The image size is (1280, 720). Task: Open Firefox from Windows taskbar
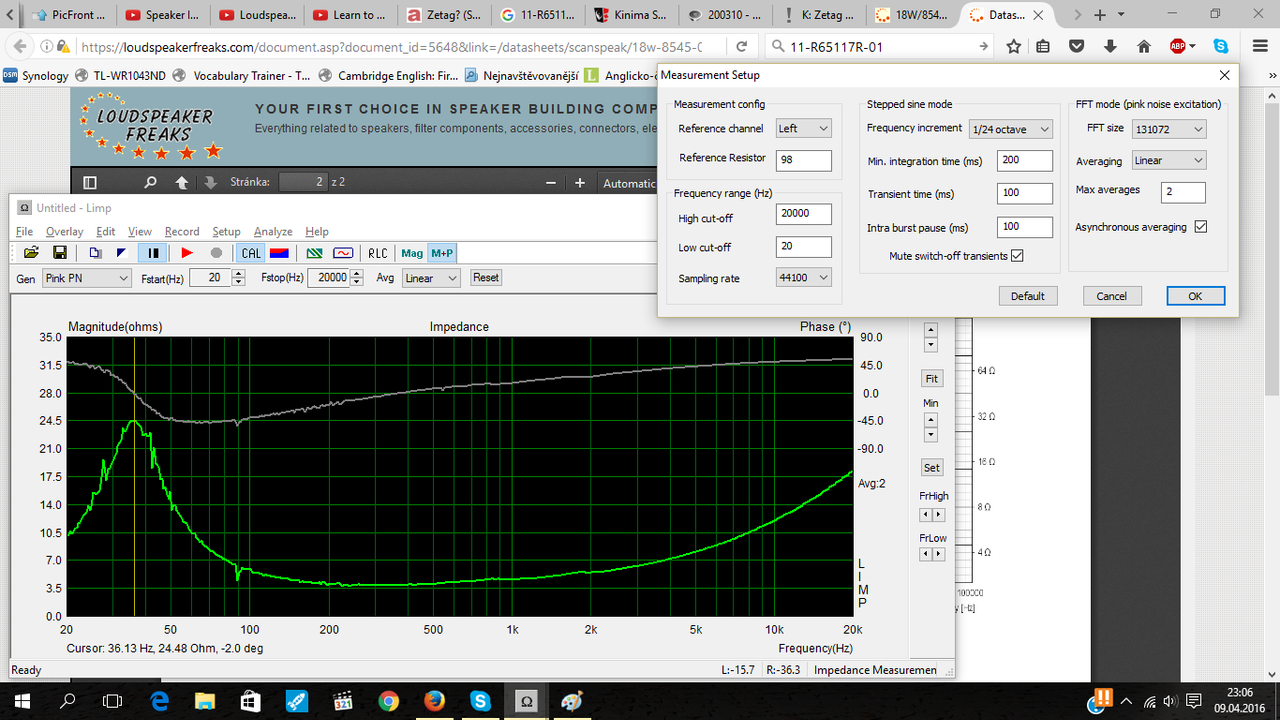pos(434,701)
